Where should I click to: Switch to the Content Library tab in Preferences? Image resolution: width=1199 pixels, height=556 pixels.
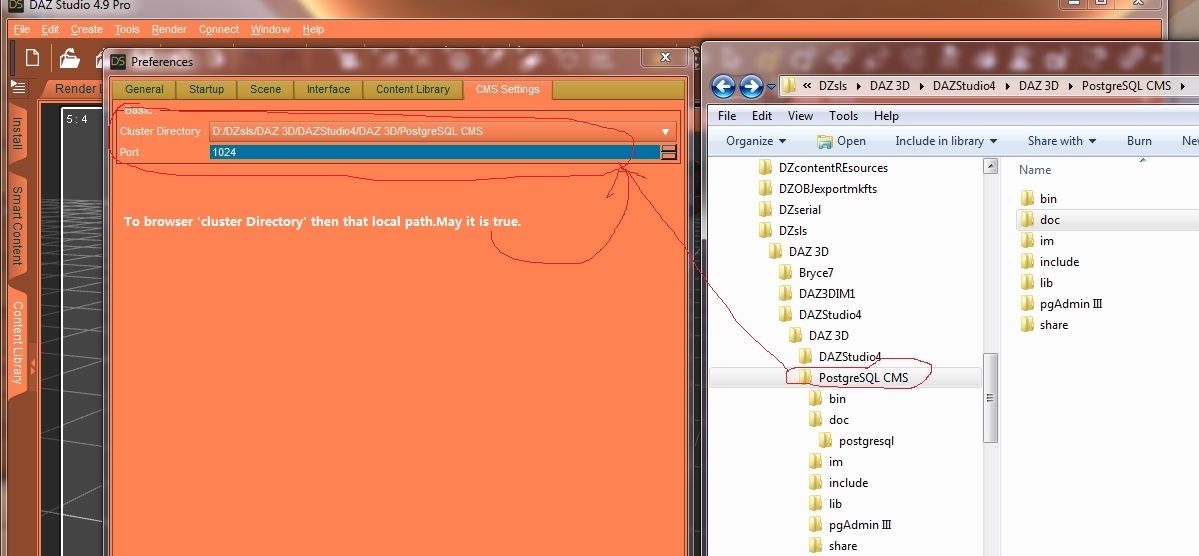(413, 89)
